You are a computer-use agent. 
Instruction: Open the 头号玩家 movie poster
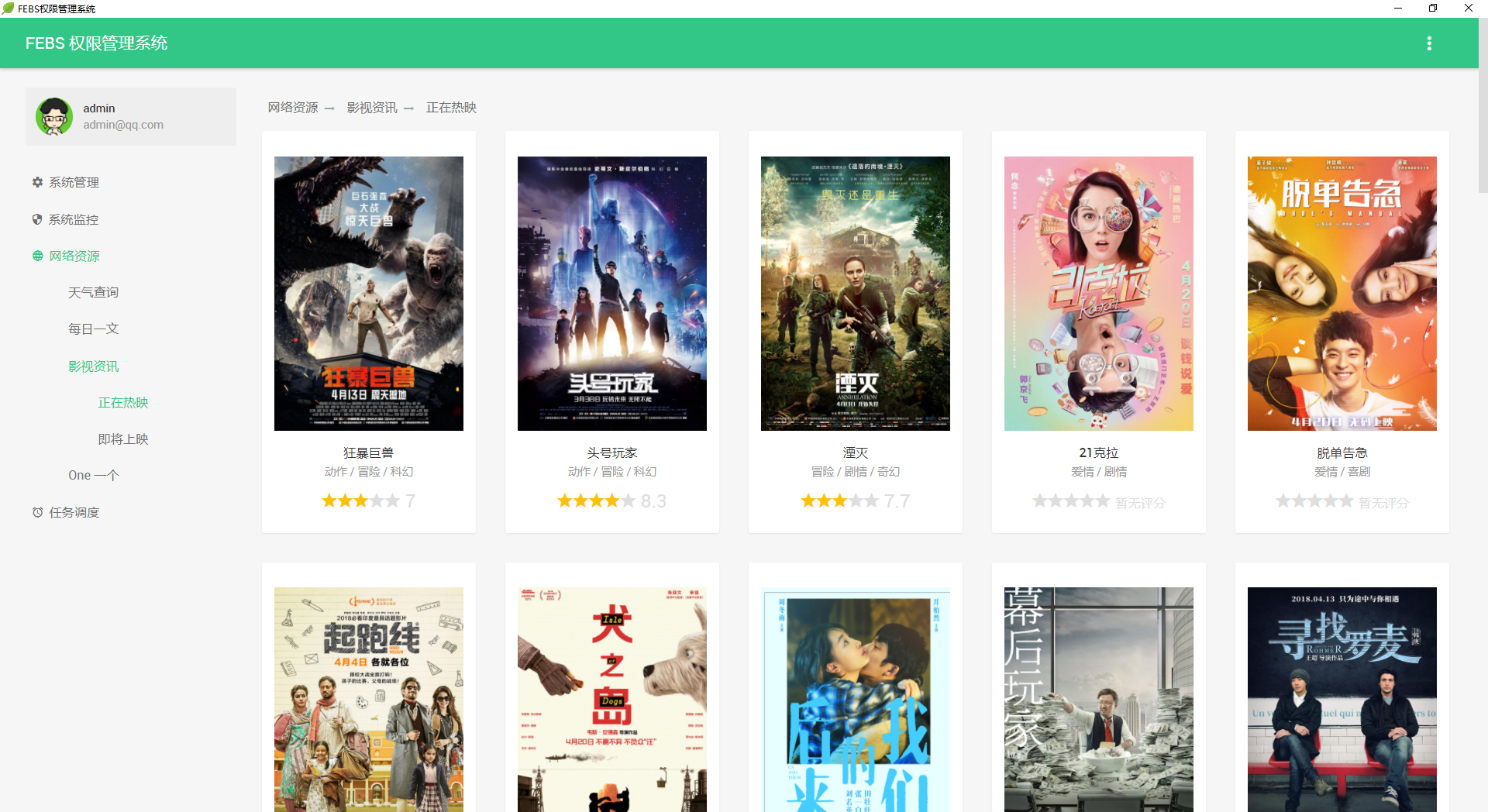coord(612,294)
